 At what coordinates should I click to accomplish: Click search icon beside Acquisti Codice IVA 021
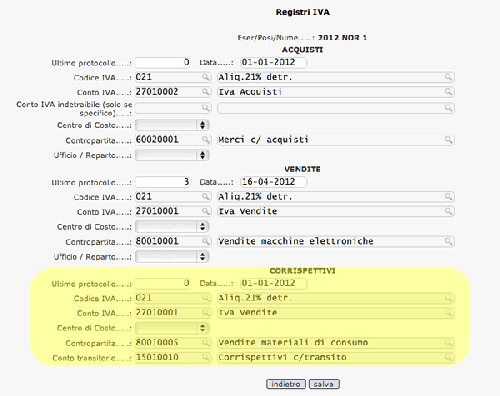[206, 77]
